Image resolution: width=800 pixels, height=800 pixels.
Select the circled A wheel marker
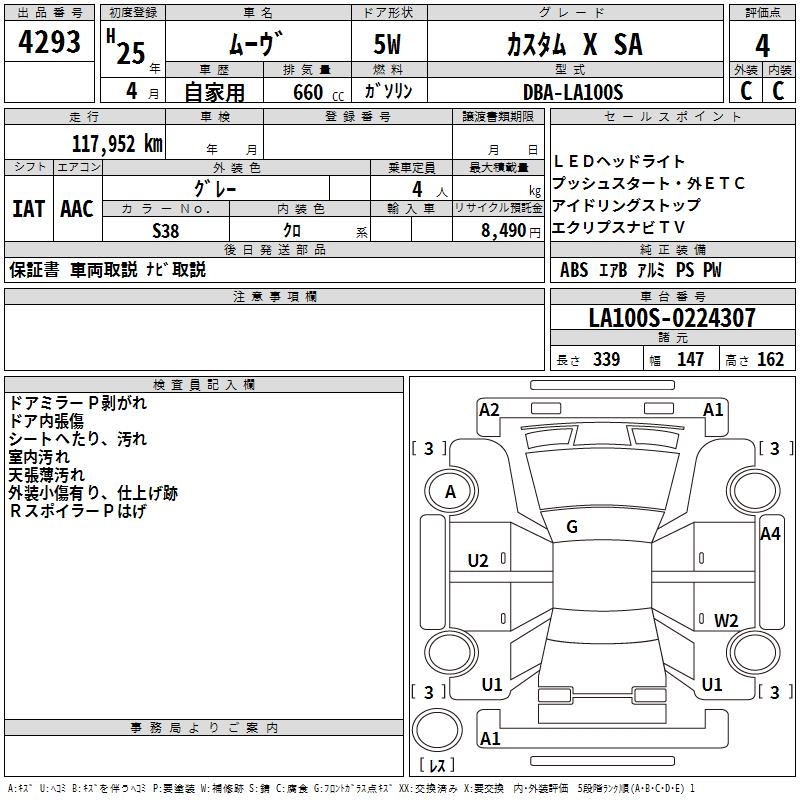click(450, 492)
